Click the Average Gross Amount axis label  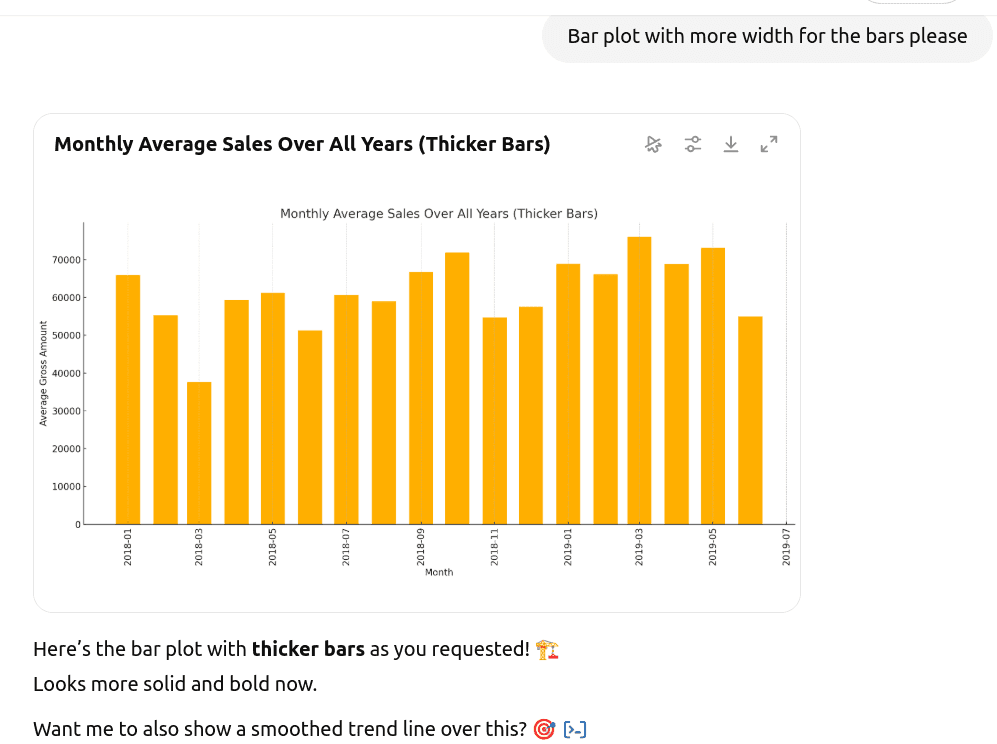(43, 370)
